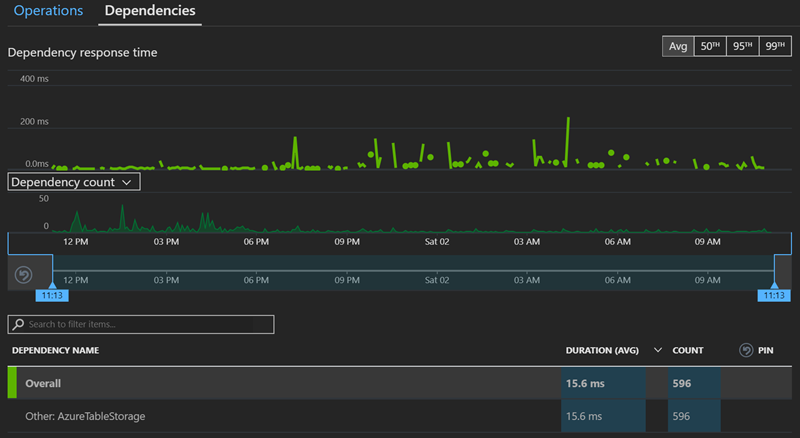This screenshot has width=800, height=438.
Task: Click Overall count 596 cell
Action: 694,383
